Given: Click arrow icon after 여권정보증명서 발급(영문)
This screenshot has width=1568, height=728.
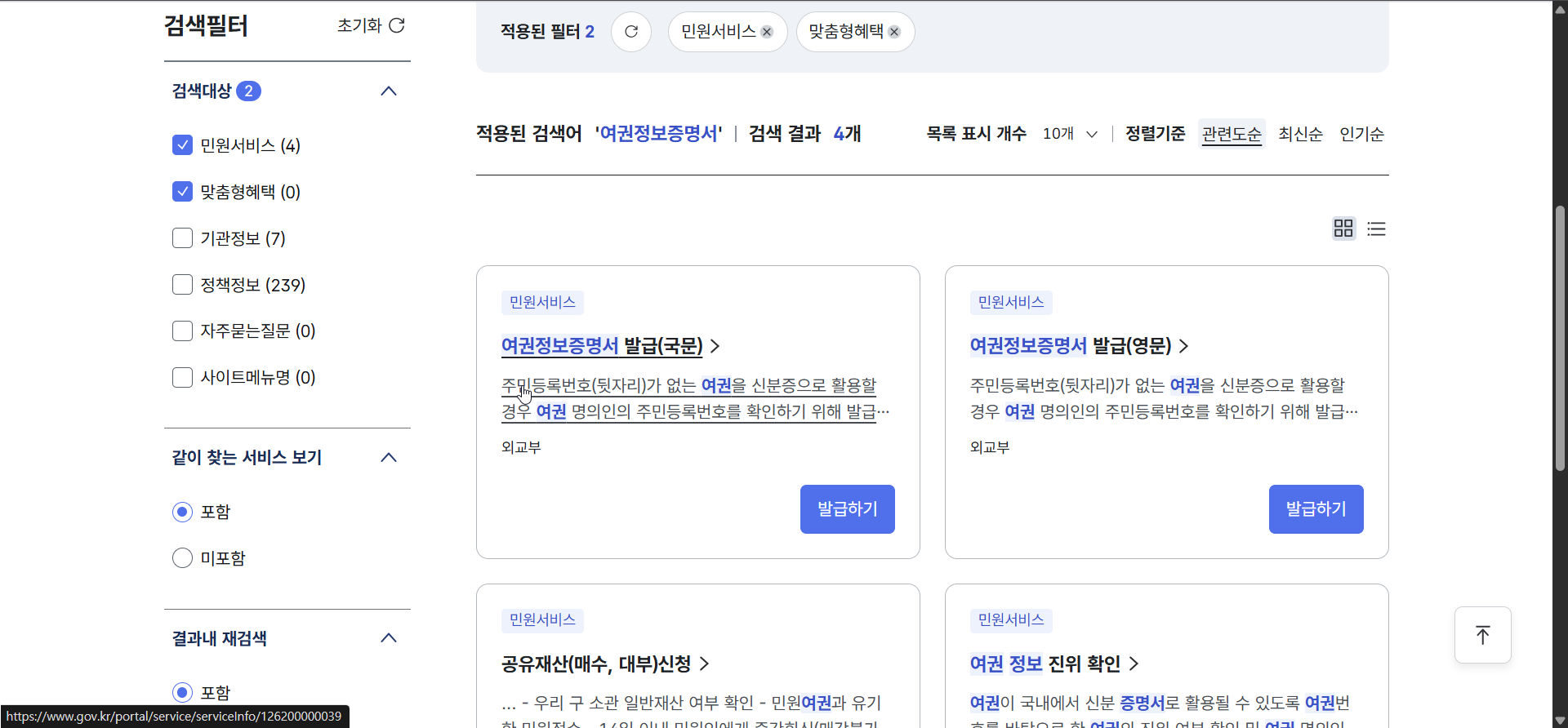Looking at the screenshot, I should click(x=1183, y=346).
